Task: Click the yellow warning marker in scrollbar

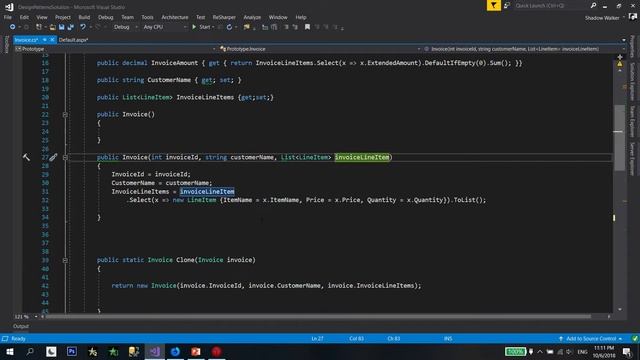Action: 620,64
